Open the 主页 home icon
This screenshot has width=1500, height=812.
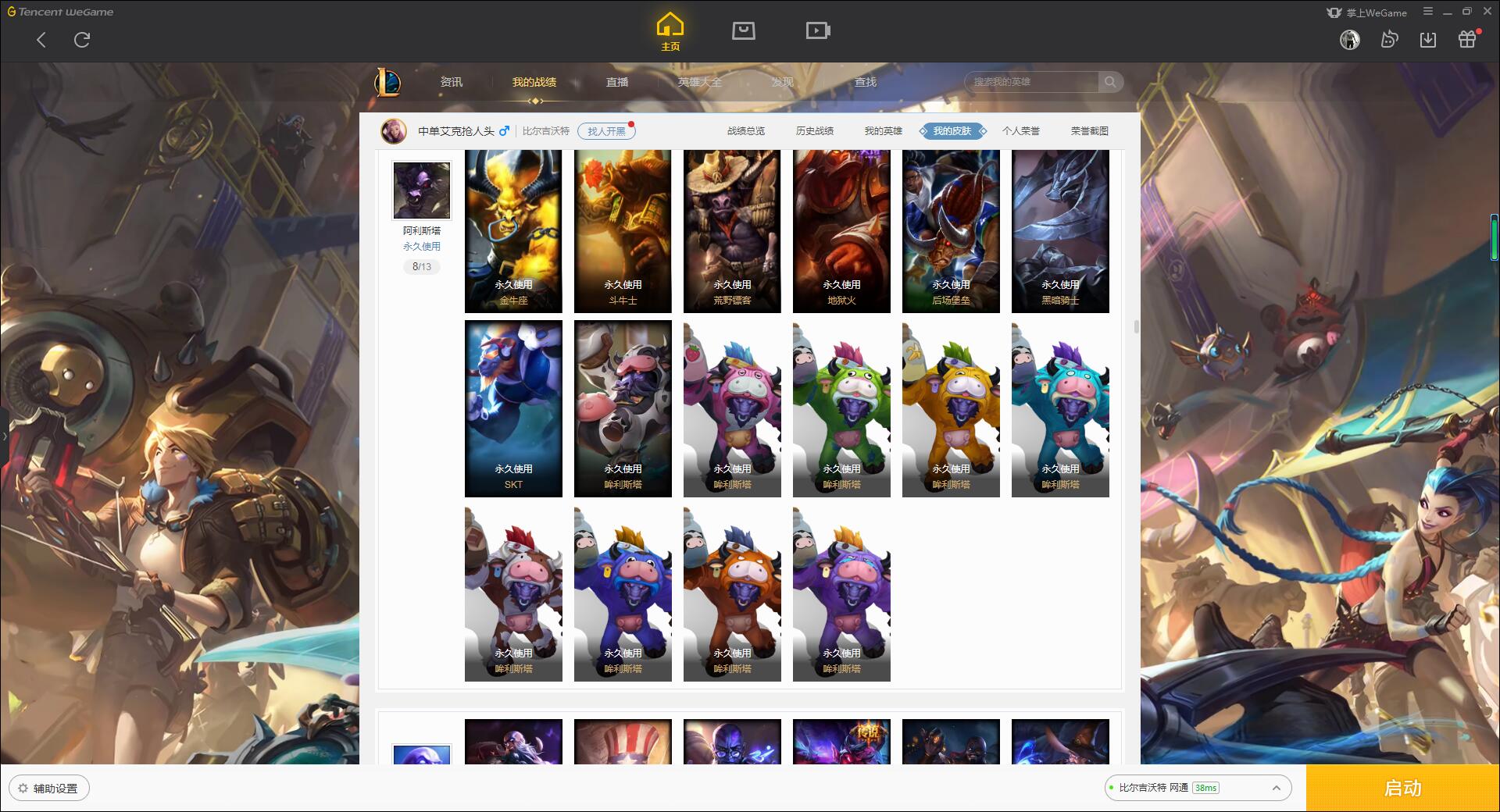click(x=670, y=32)
